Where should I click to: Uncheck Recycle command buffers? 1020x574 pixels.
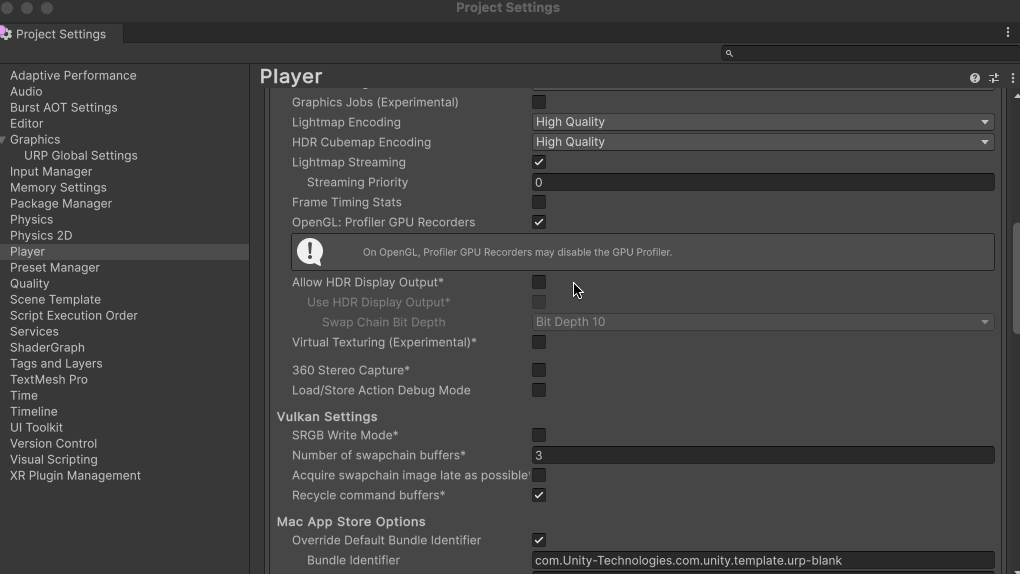(x=539, y=495)
